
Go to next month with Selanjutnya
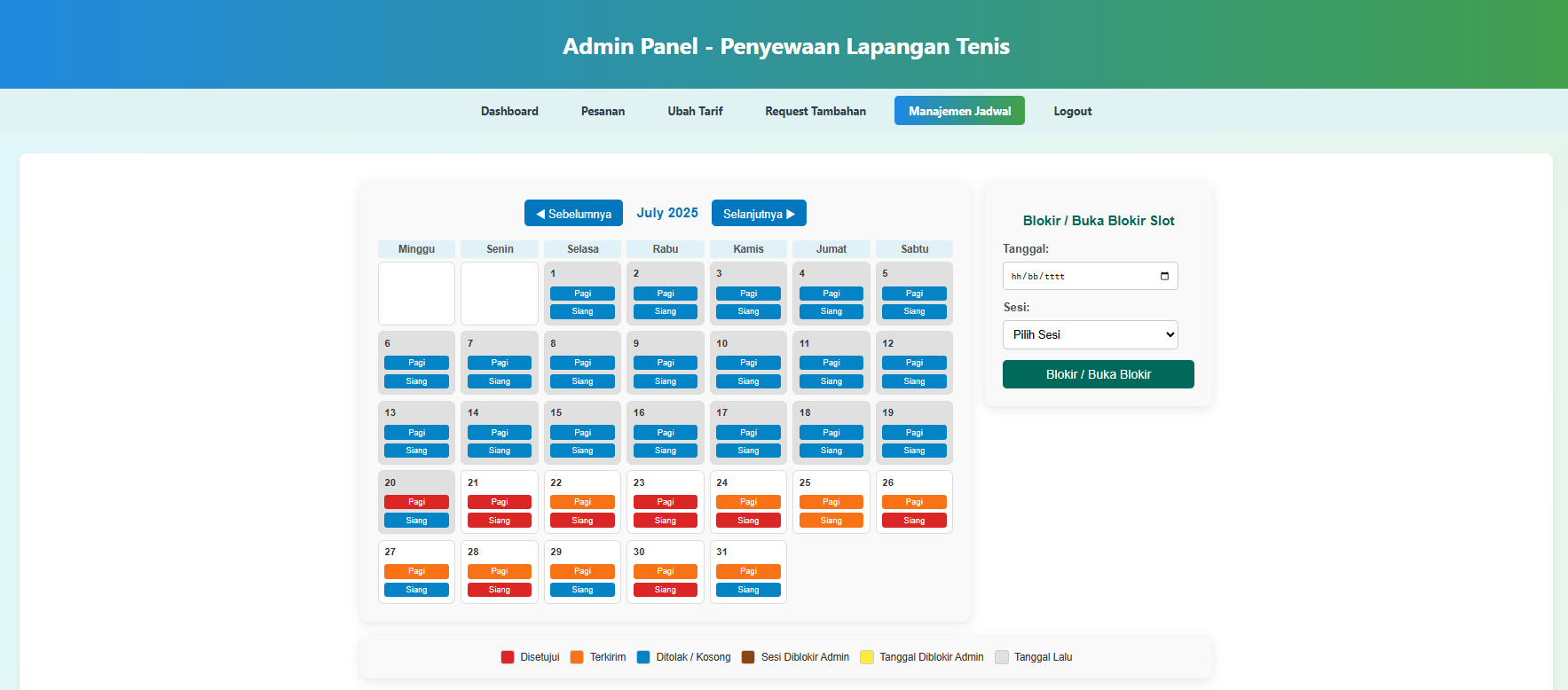[x=759, y=214]
